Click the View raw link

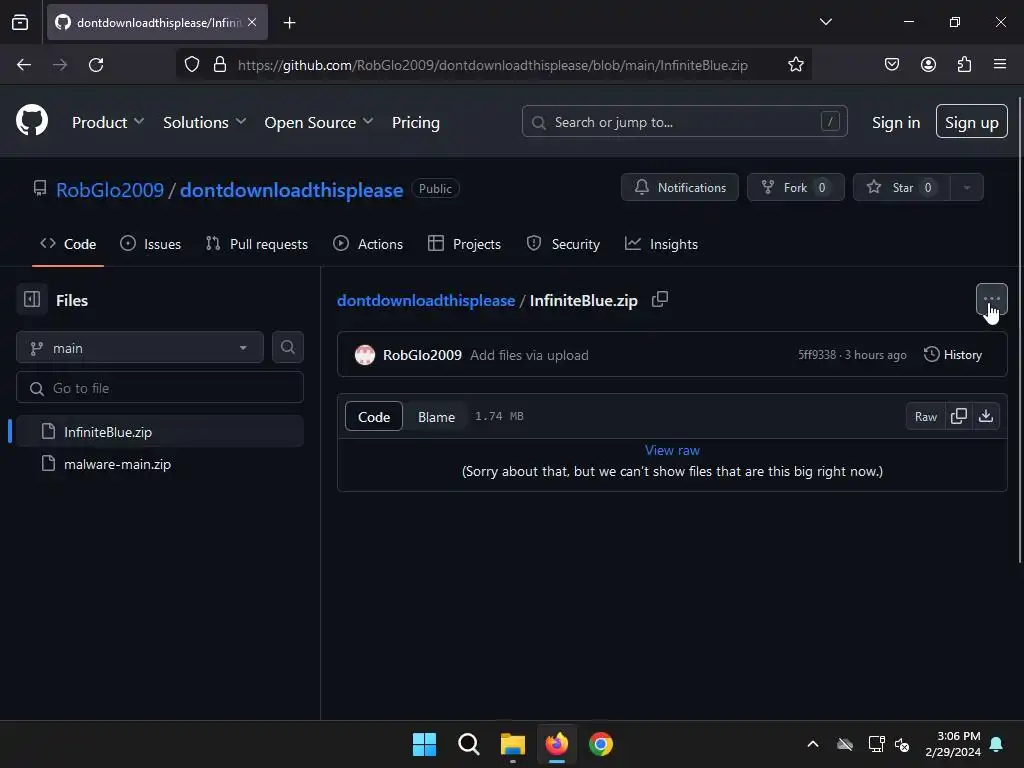pyautogui.click(x=672, y=450)
